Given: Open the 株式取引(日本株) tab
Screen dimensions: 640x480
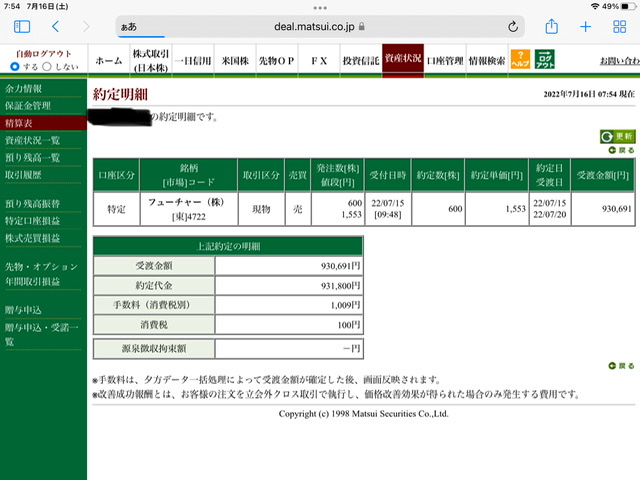Looking at the screenshot, I should tap(151, 60).
